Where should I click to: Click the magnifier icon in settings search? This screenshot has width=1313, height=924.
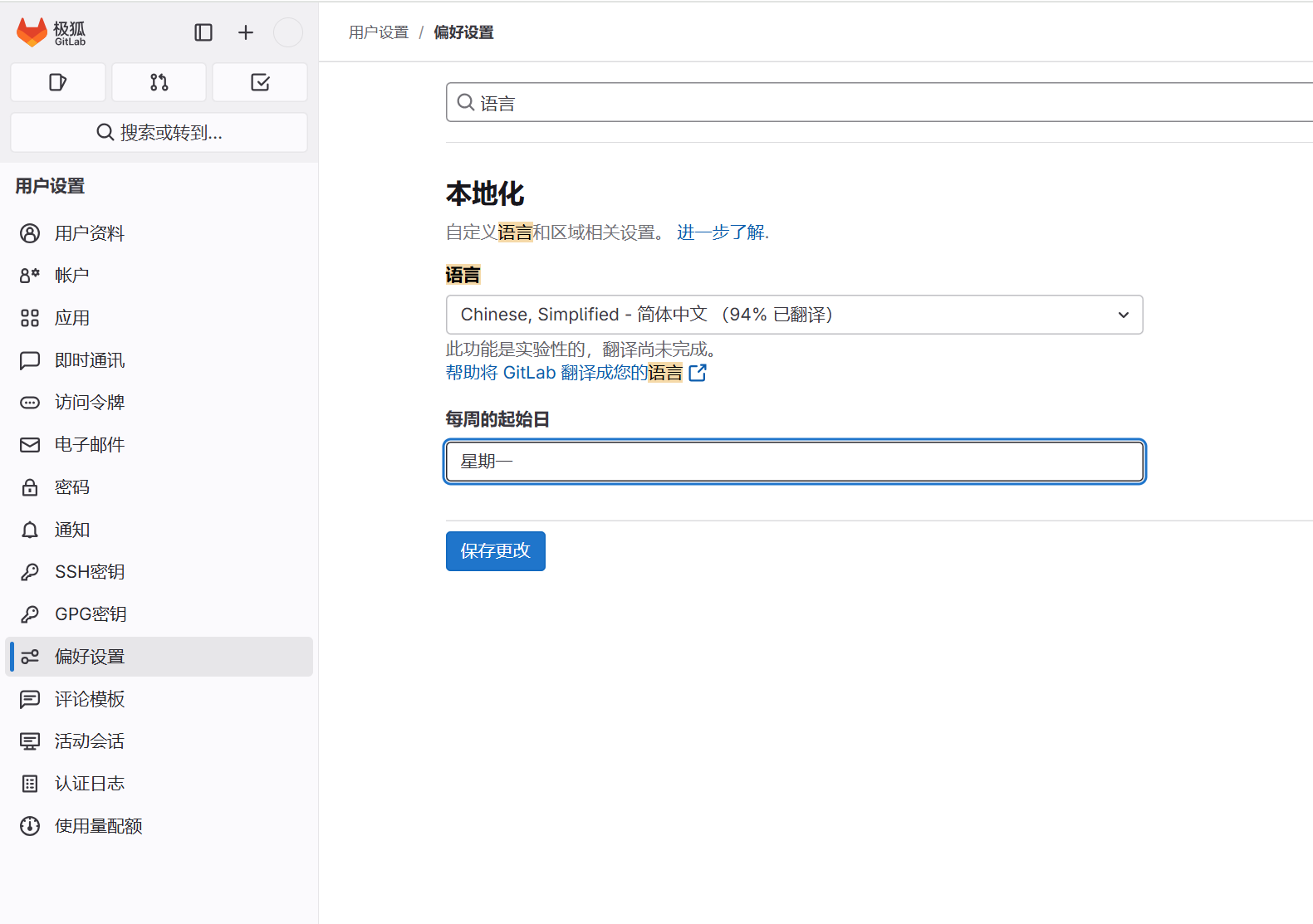click(x=466, y=102)
